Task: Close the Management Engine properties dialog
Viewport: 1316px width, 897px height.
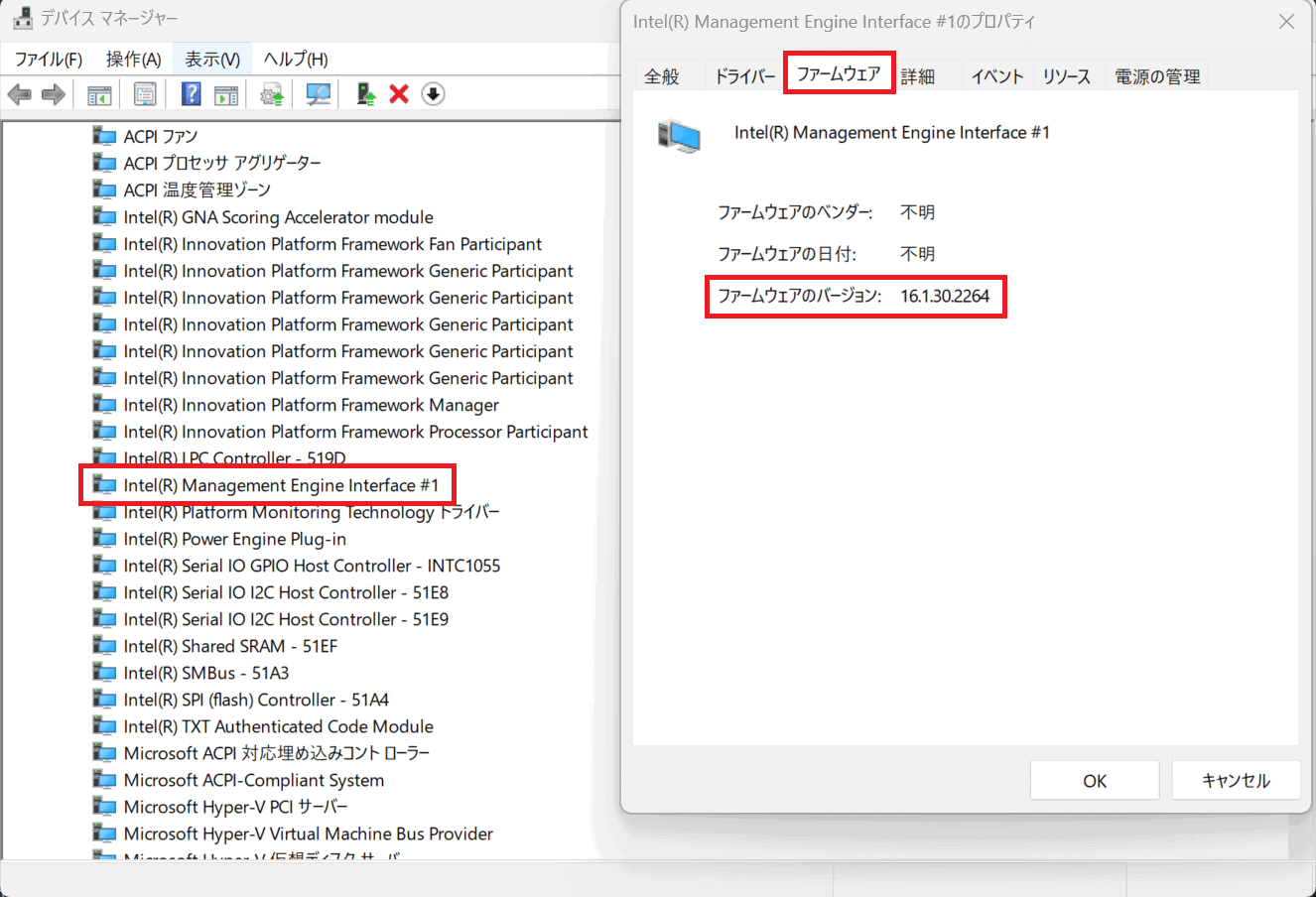Action: pyautogui.click(x=1286, y=21)
